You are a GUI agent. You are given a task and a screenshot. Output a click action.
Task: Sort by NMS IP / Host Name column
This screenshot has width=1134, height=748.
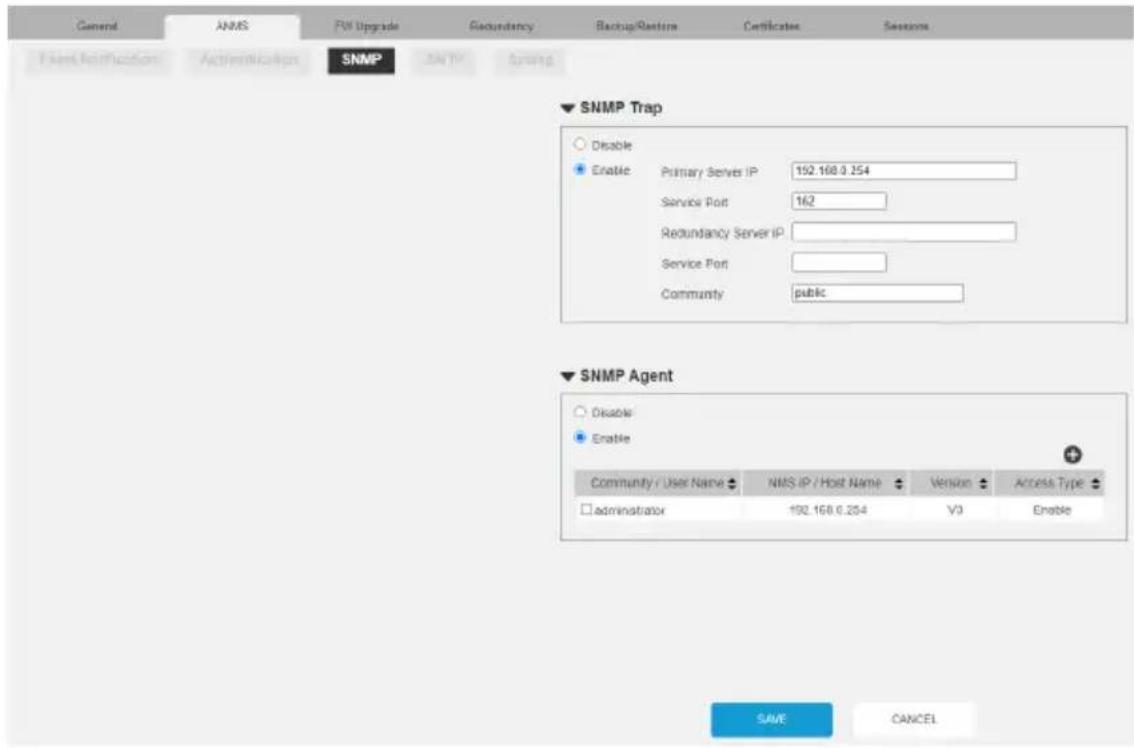[x=899, y=483]
